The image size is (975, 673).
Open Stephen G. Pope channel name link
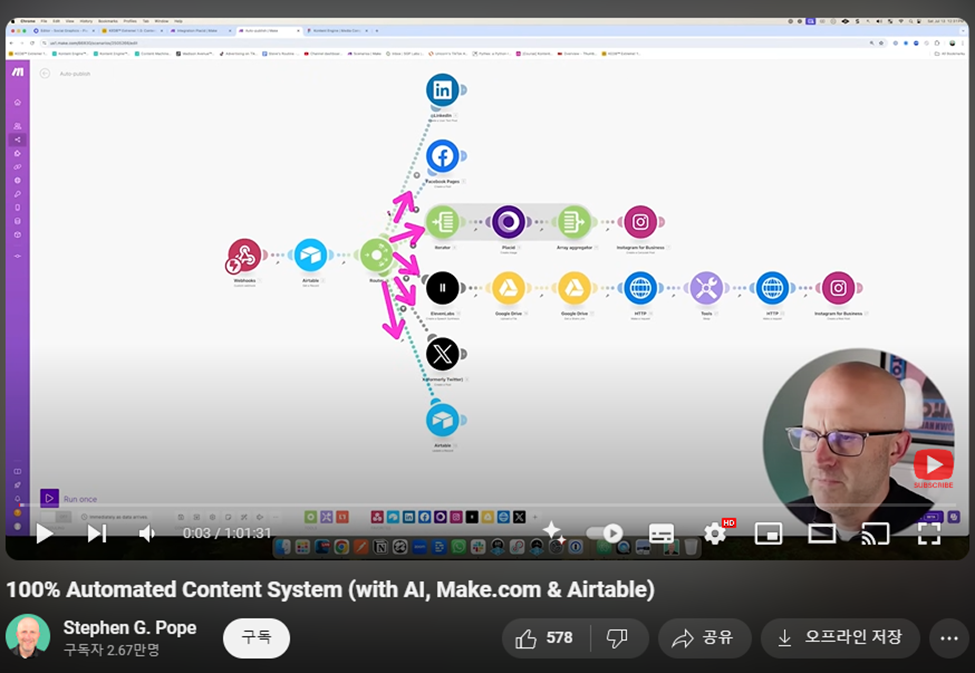click(x=130, y=628)
